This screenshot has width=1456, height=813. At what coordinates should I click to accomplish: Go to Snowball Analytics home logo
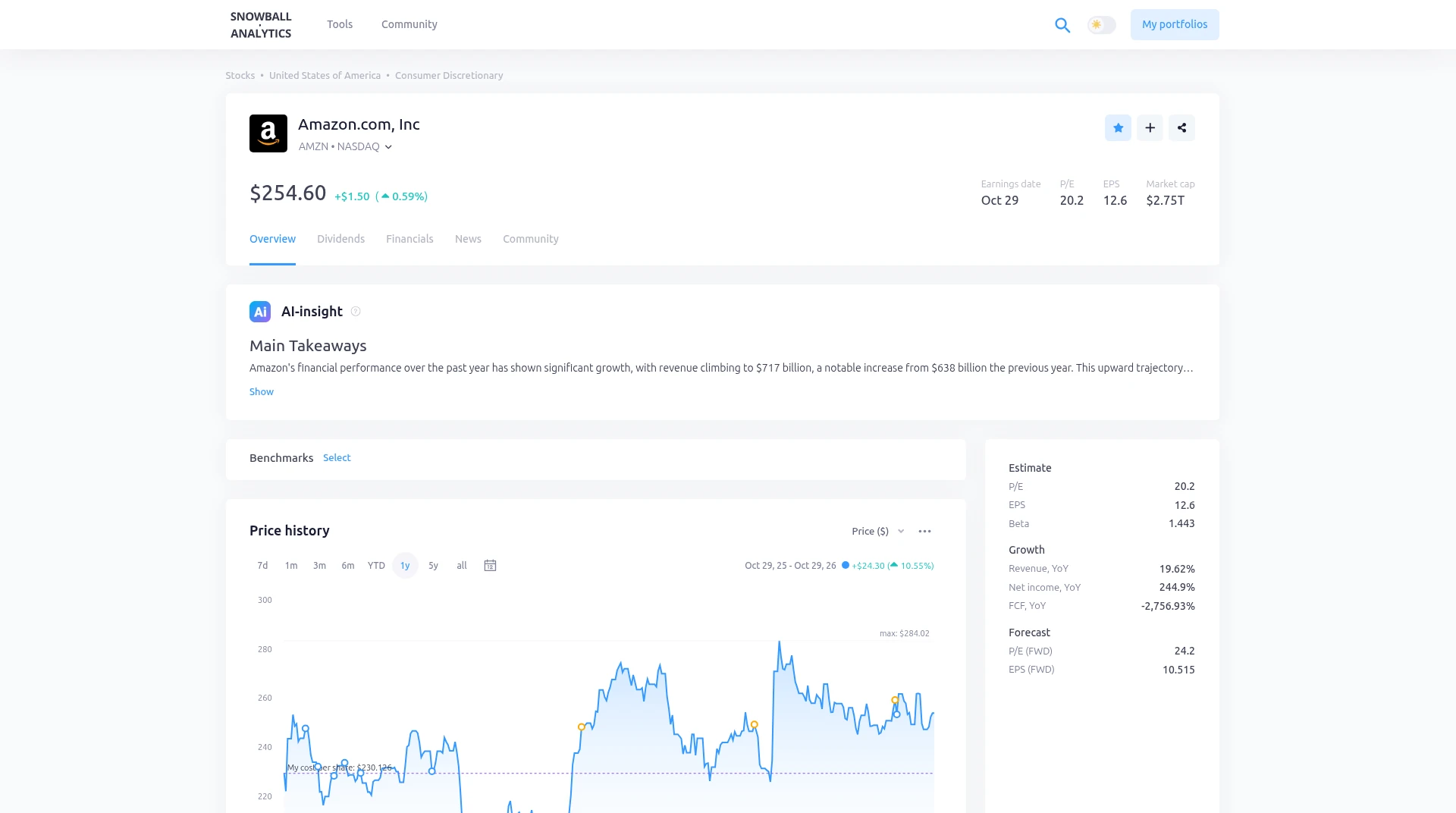(x=261, y=25)
